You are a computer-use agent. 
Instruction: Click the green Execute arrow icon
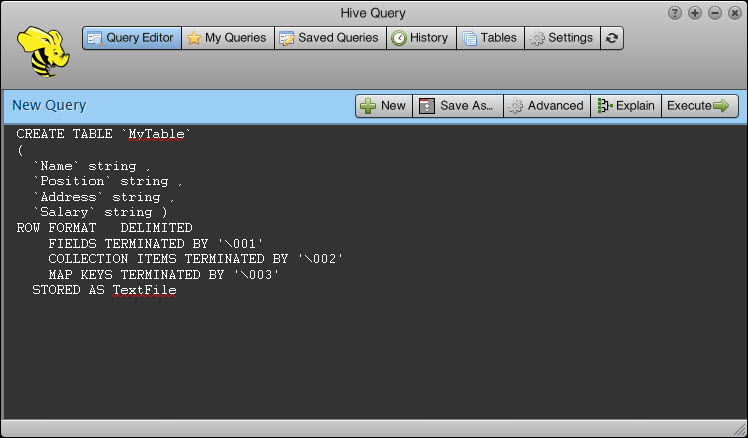coord(720,106)
